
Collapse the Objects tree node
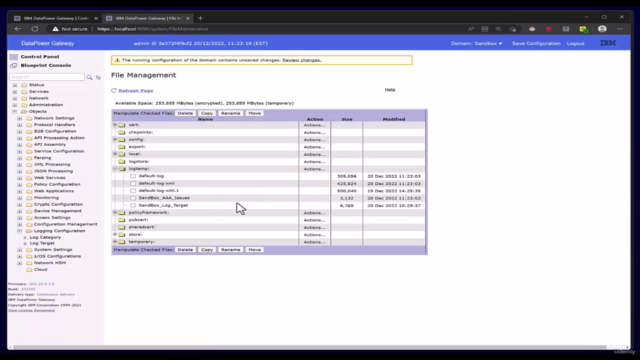(x=15, y=111)
